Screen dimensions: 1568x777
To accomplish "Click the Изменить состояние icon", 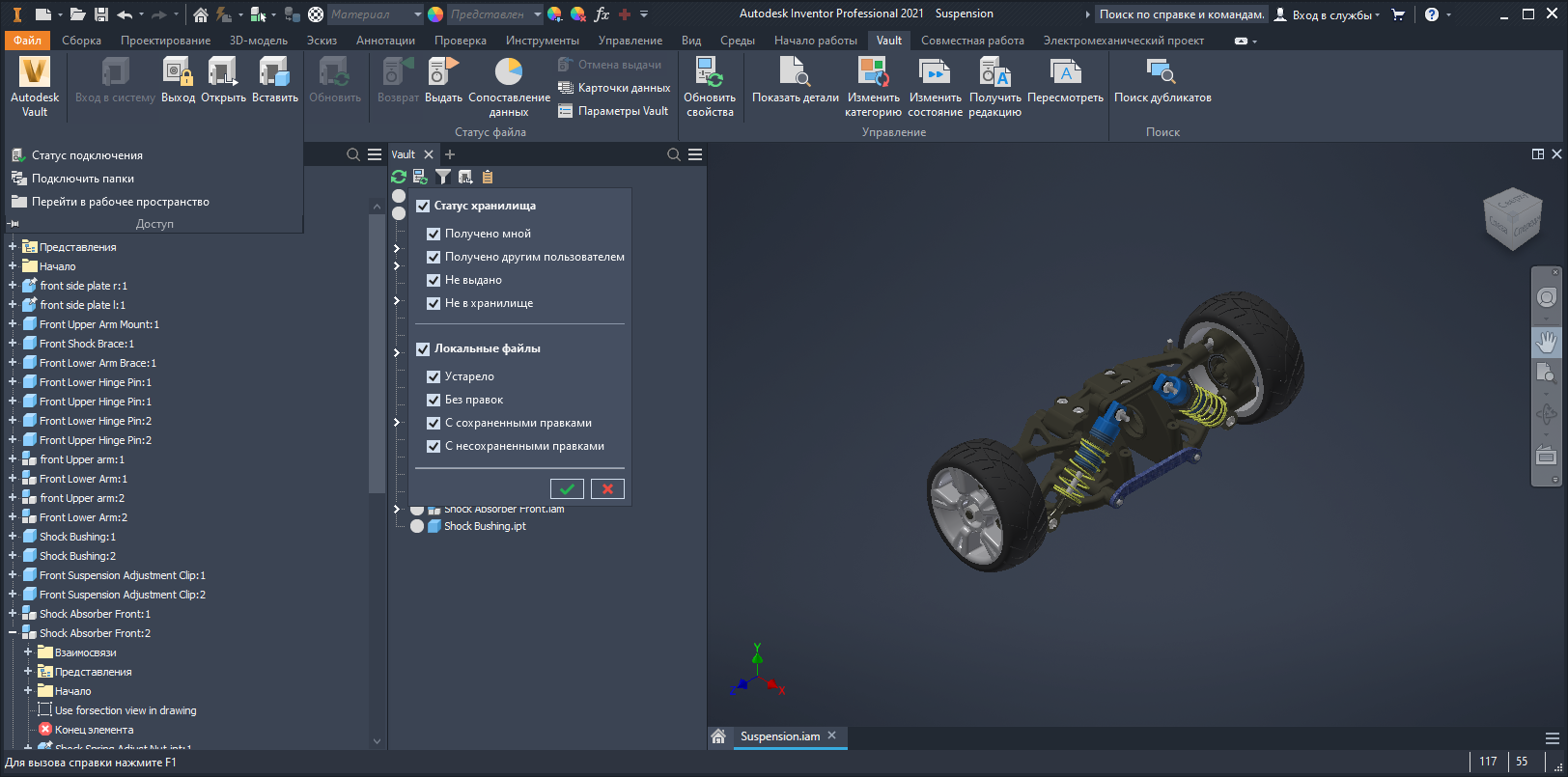I will [x=935, y=86].
